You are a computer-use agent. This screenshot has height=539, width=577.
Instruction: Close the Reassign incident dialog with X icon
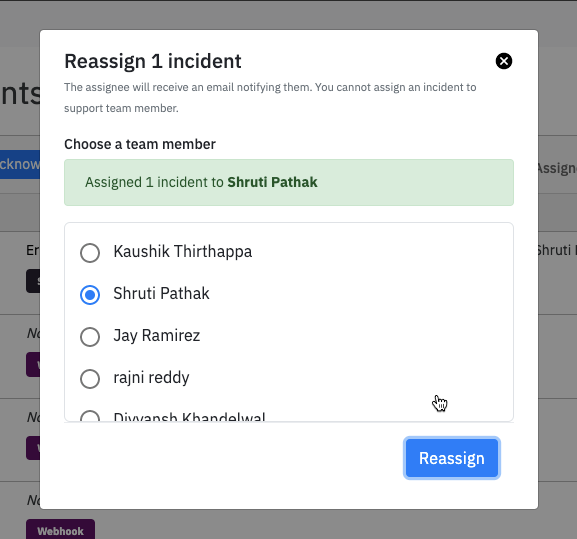click(503, 61)
